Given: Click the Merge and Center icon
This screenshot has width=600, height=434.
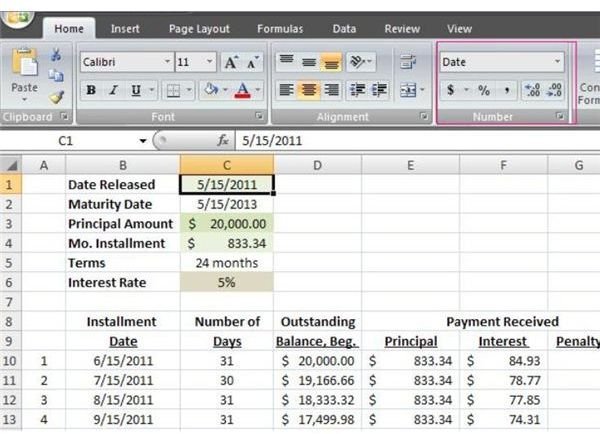Looking at the screenshot, I should (x=408, y=90).
